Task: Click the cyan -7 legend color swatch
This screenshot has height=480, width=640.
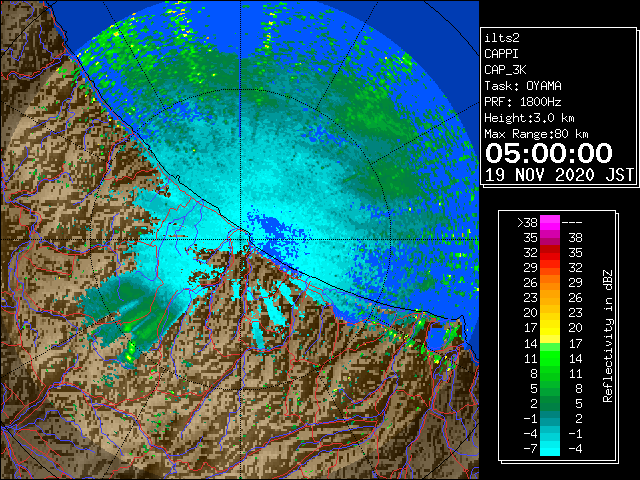Action: point(550,448)
